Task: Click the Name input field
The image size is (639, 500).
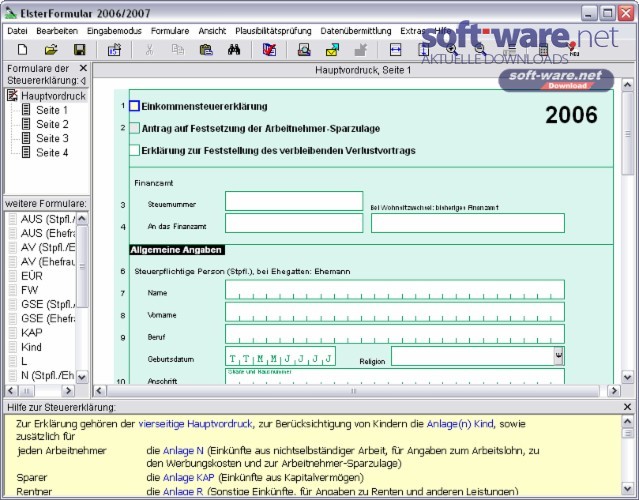Action: click(395, 290)
